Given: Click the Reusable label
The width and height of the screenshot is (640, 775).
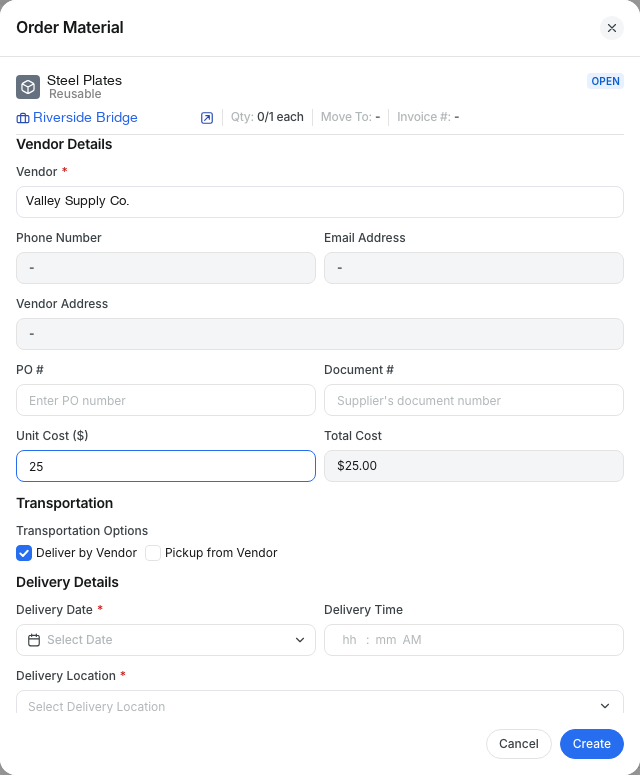Looking at the screenshot, I should [x=75, y=94].
